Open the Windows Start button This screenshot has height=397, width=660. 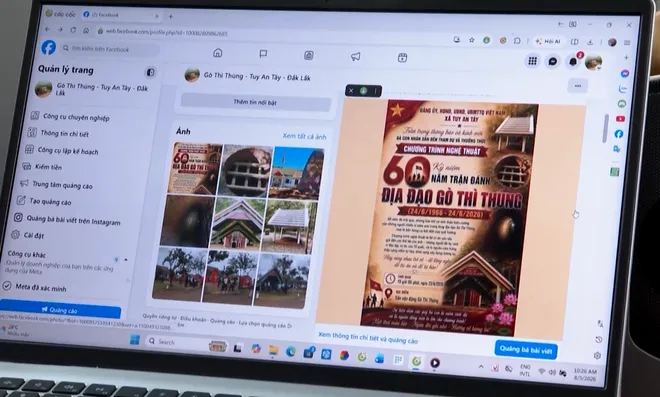(135, 339)
